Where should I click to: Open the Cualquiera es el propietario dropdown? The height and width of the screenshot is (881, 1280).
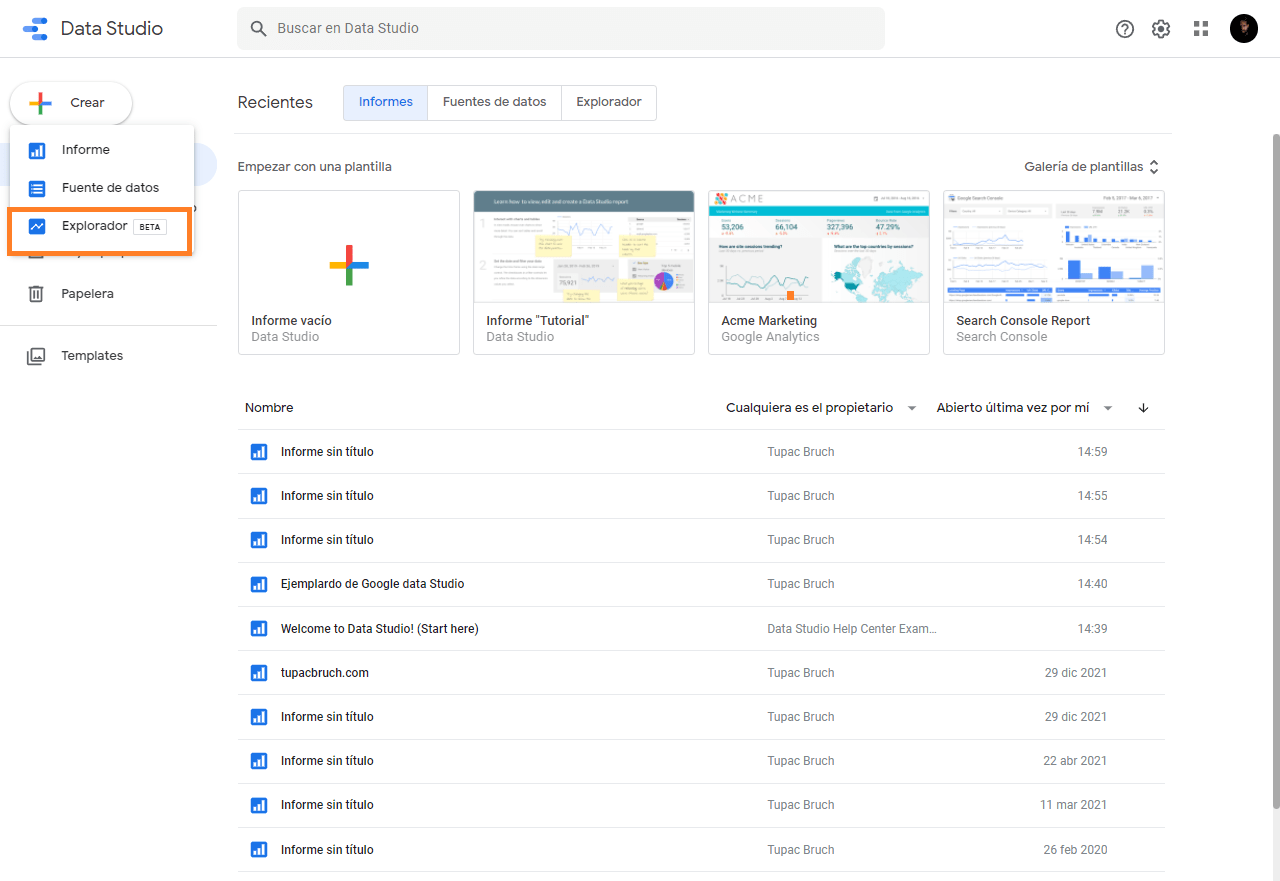(x=822, y=408)
